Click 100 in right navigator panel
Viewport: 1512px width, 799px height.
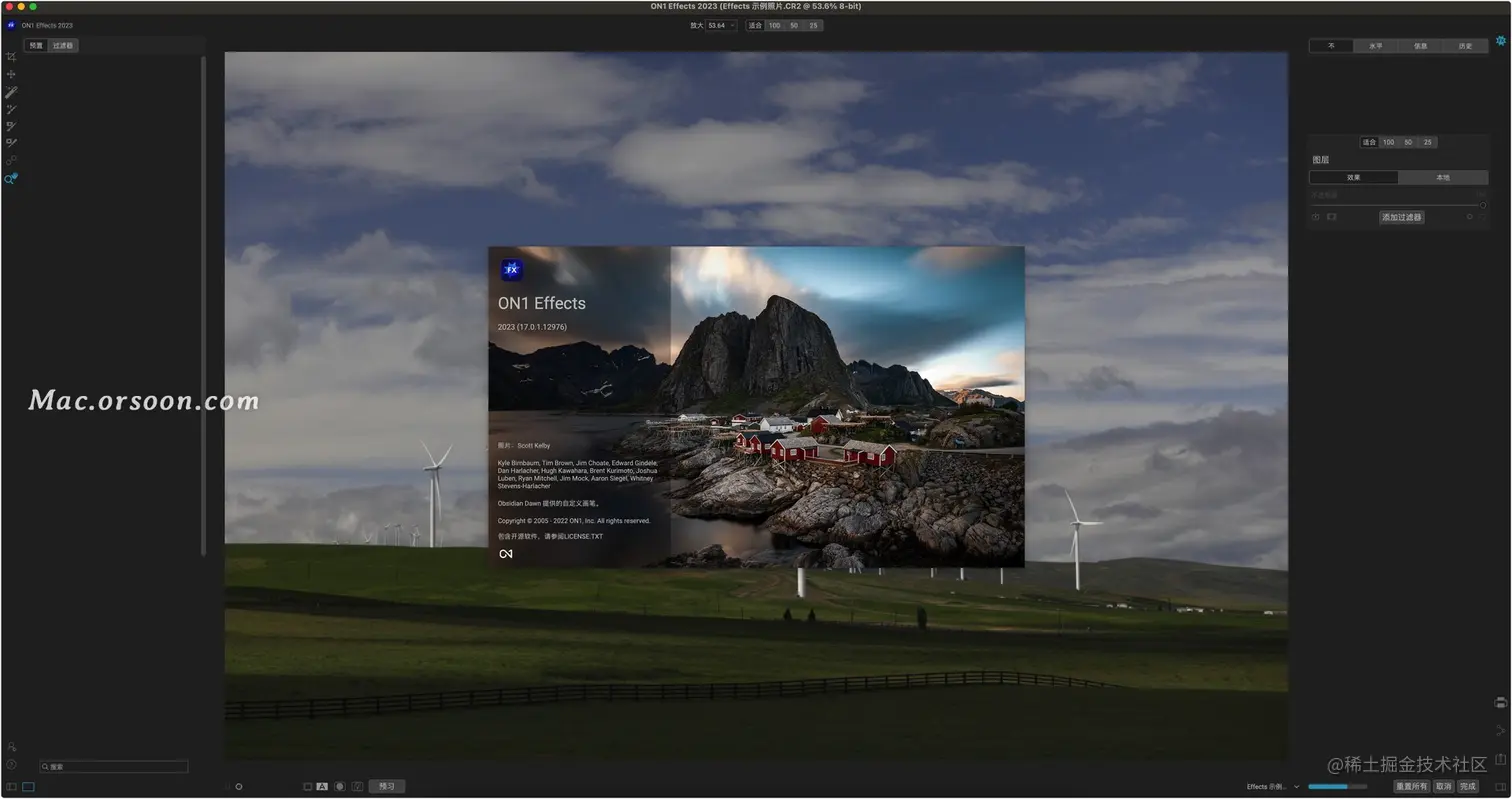(1388, 142)
